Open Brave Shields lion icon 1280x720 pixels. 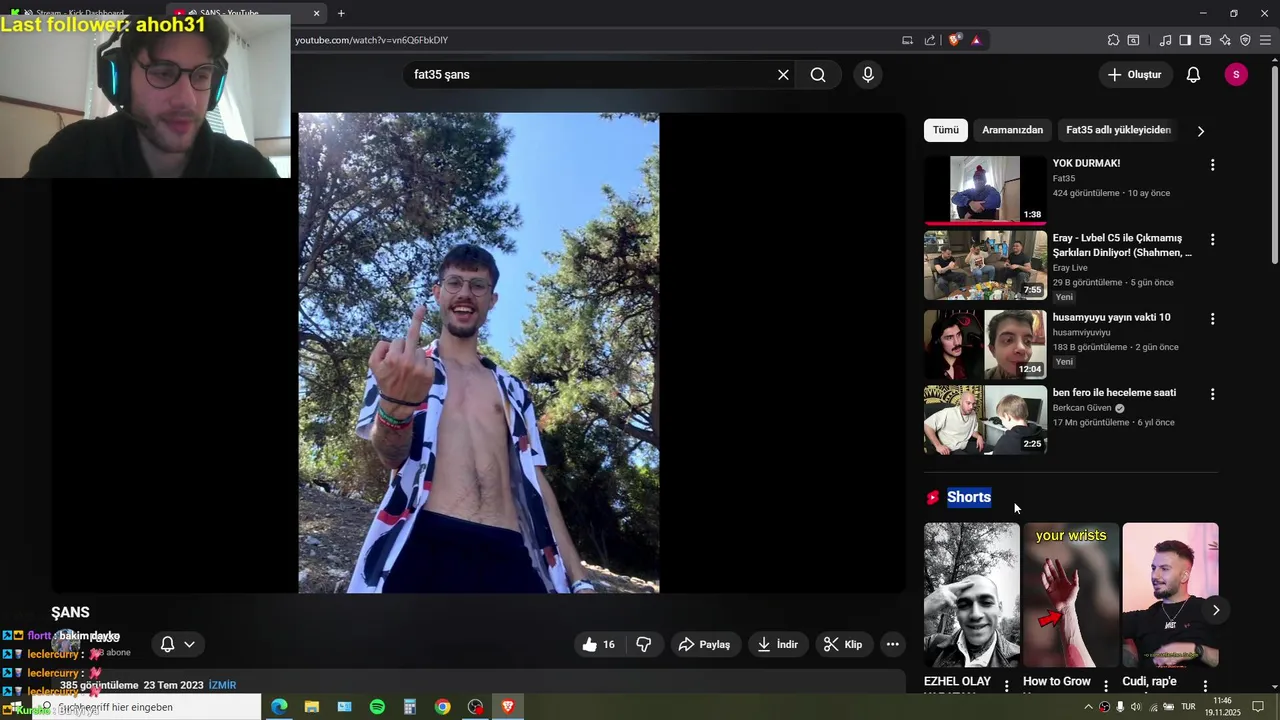click(955, 40)
